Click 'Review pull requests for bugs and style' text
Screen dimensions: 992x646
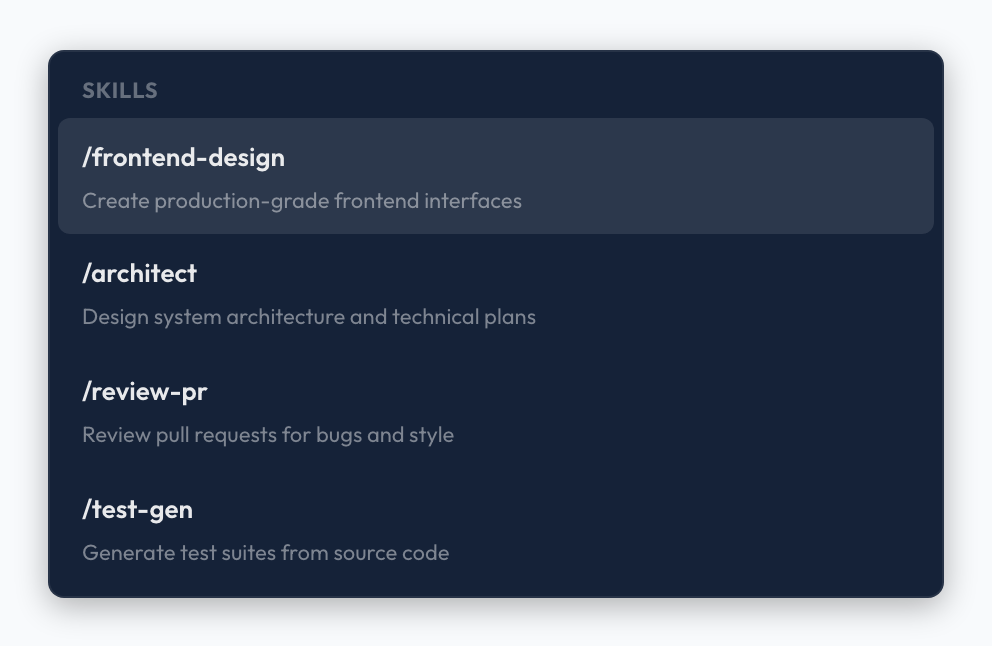tap(268, 435)
